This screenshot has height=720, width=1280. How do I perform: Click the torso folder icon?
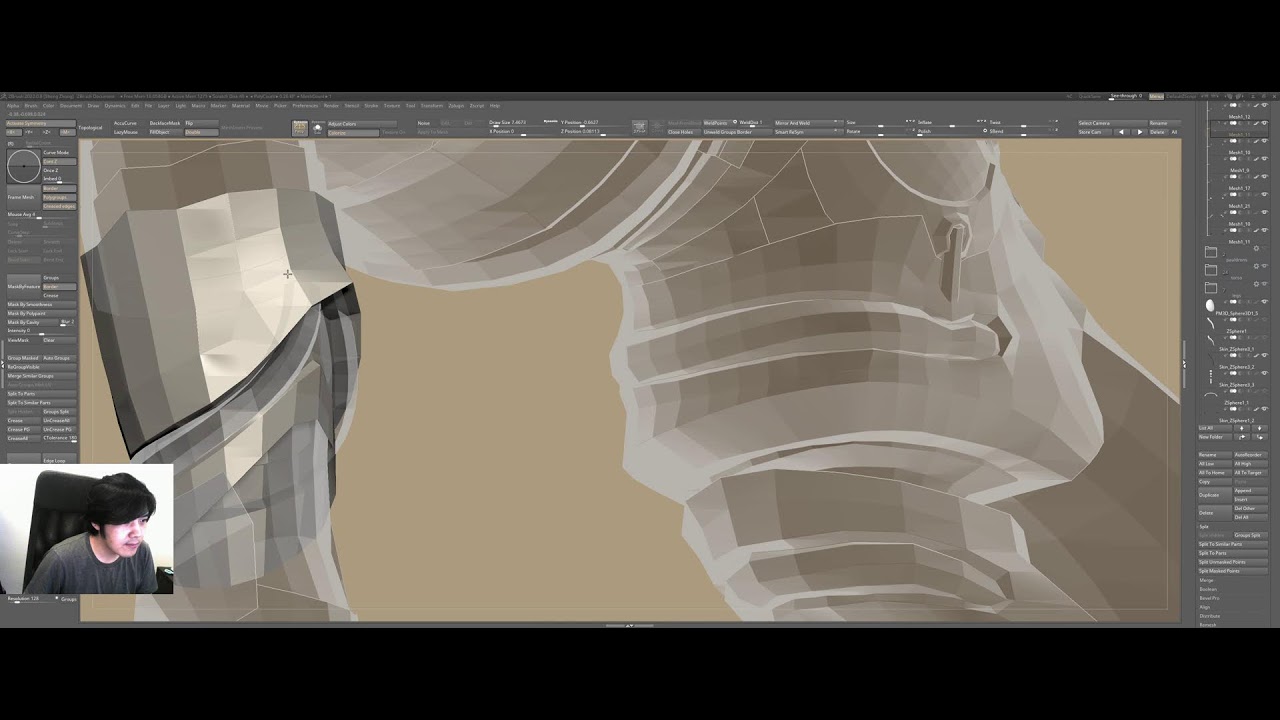tap(1211, 268)
